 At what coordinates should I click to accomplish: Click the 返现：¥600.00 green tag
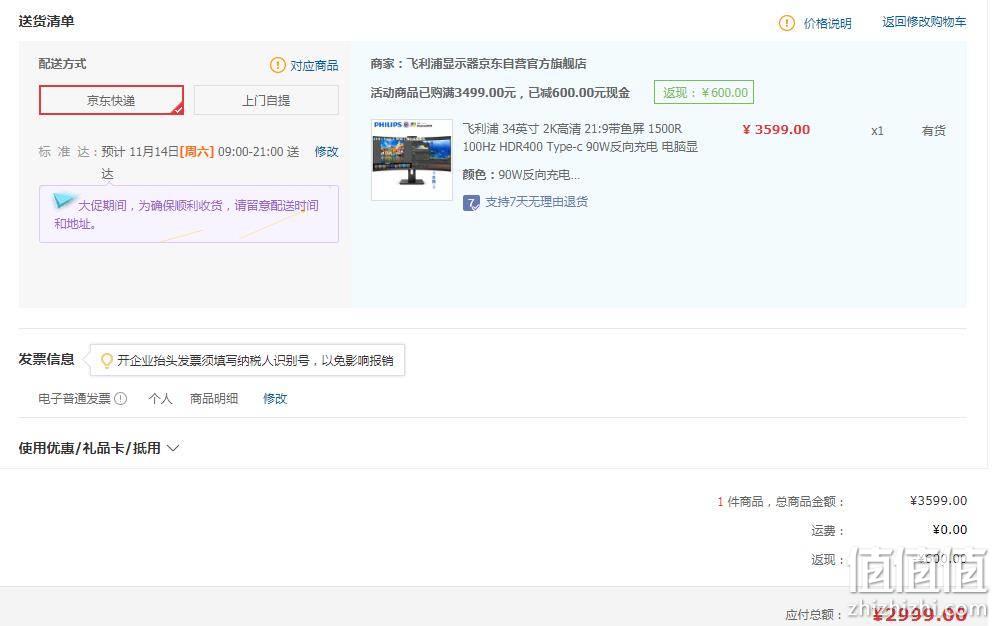704,92
